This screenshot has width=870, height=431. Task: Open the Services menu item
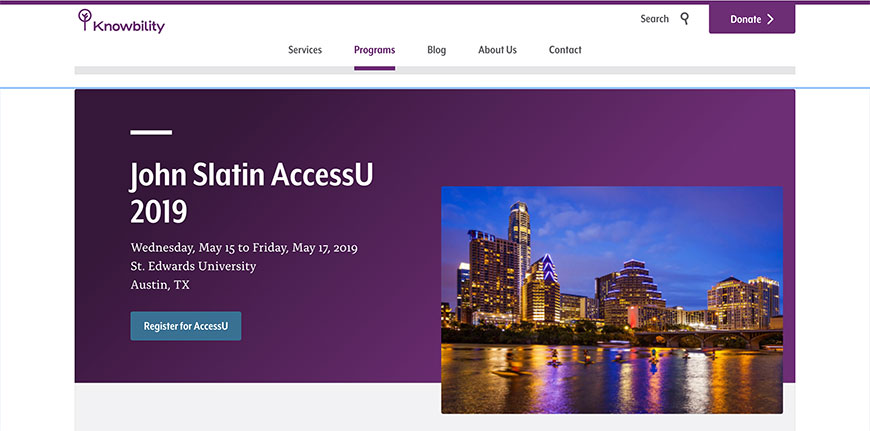[x=305, y=50]
